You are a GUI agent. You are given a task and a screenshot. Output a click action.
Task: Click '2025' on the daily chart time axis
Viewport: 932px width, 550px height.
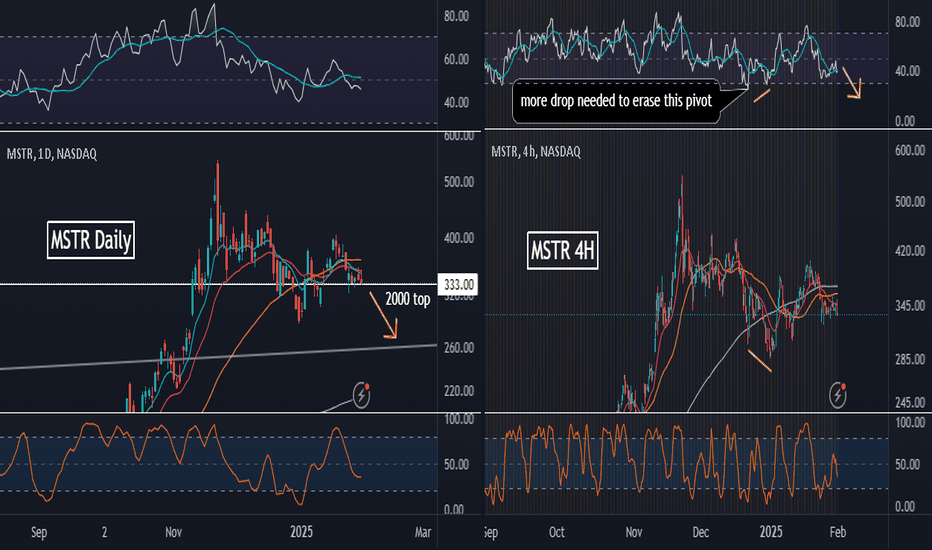pos(301,532)
